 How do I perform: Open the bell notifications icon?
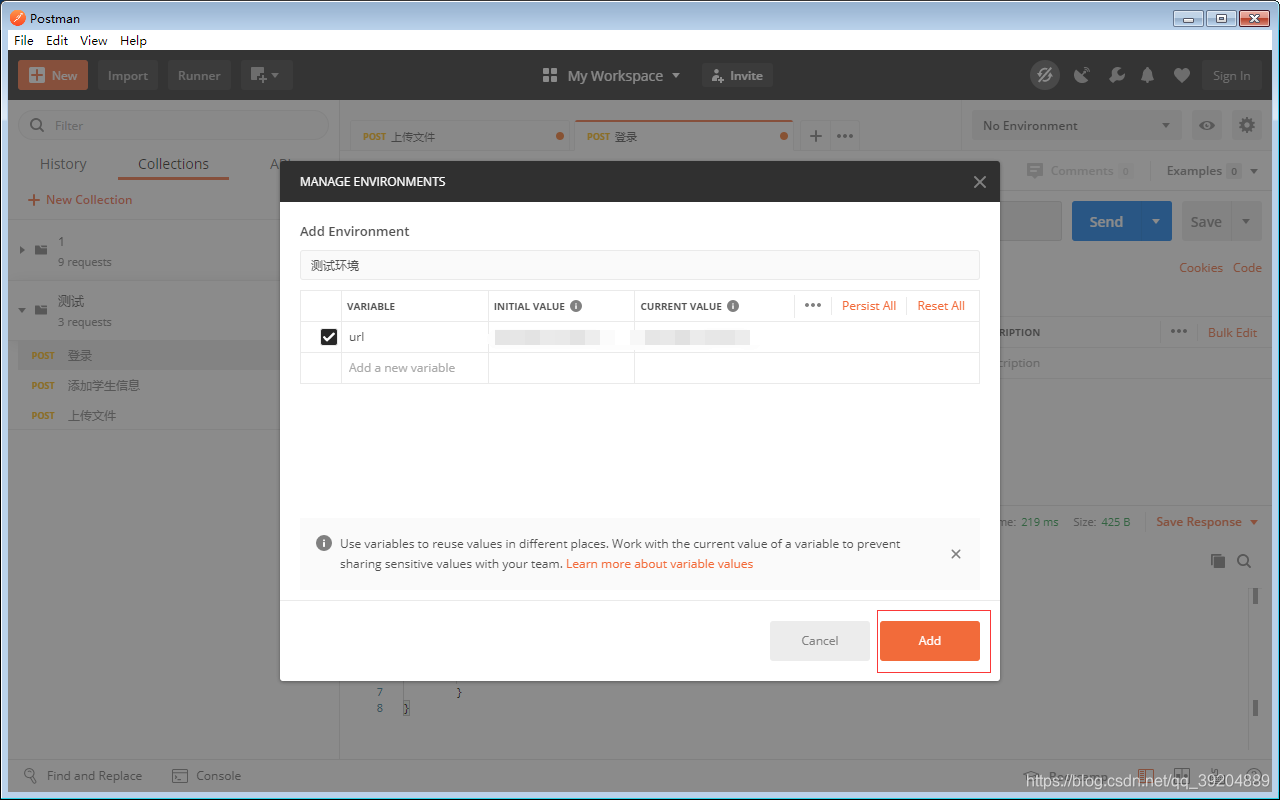pos(1148,75)
